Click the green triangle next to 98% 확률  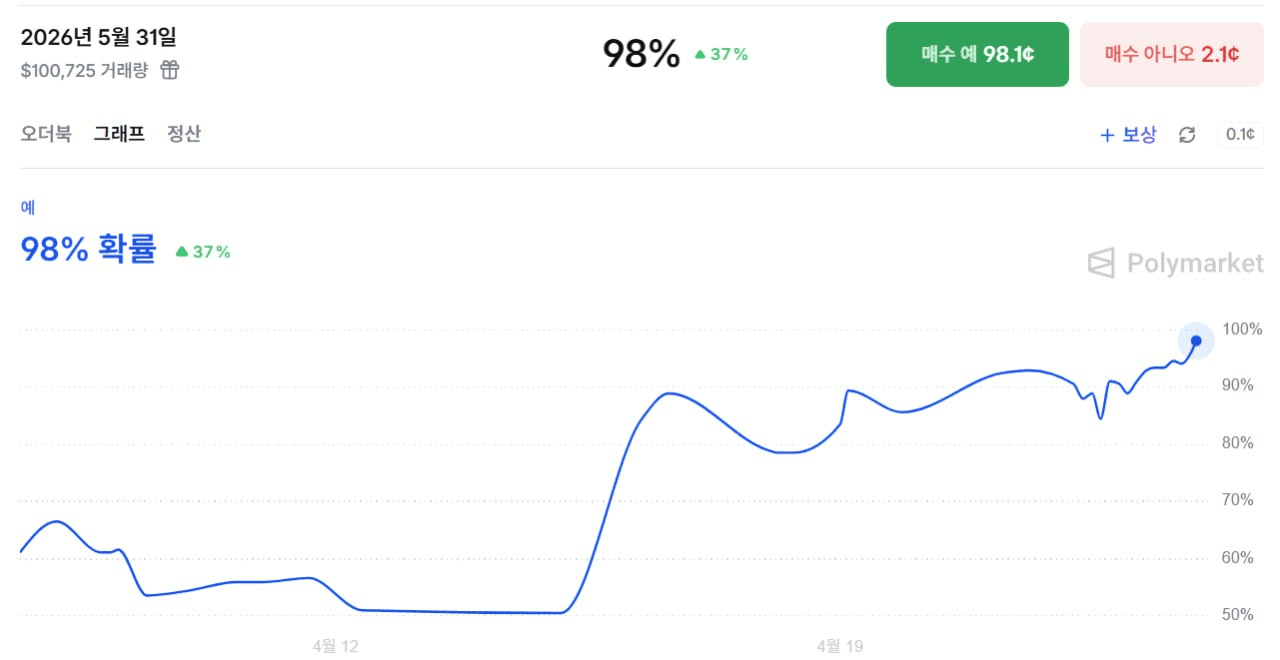[182, 252]
